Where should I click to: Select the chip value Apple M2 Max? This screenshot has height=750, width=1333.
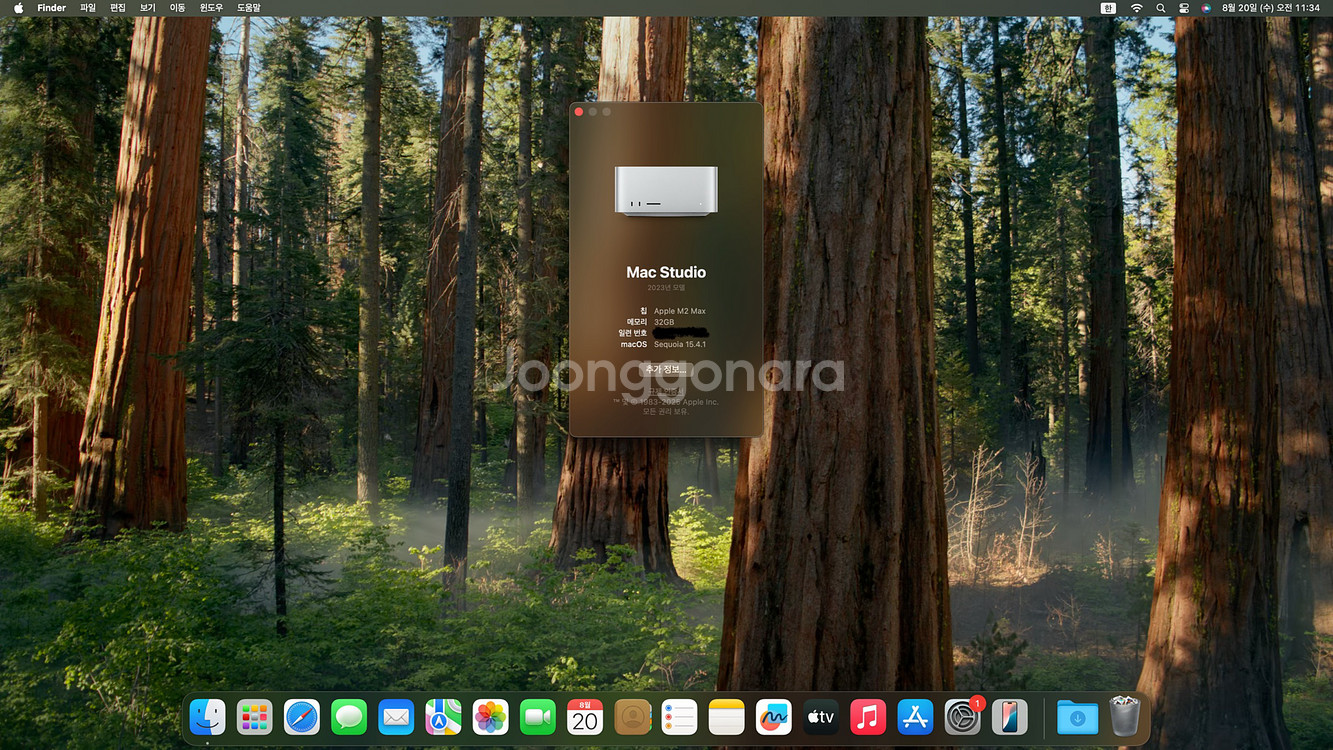point(680,311)
